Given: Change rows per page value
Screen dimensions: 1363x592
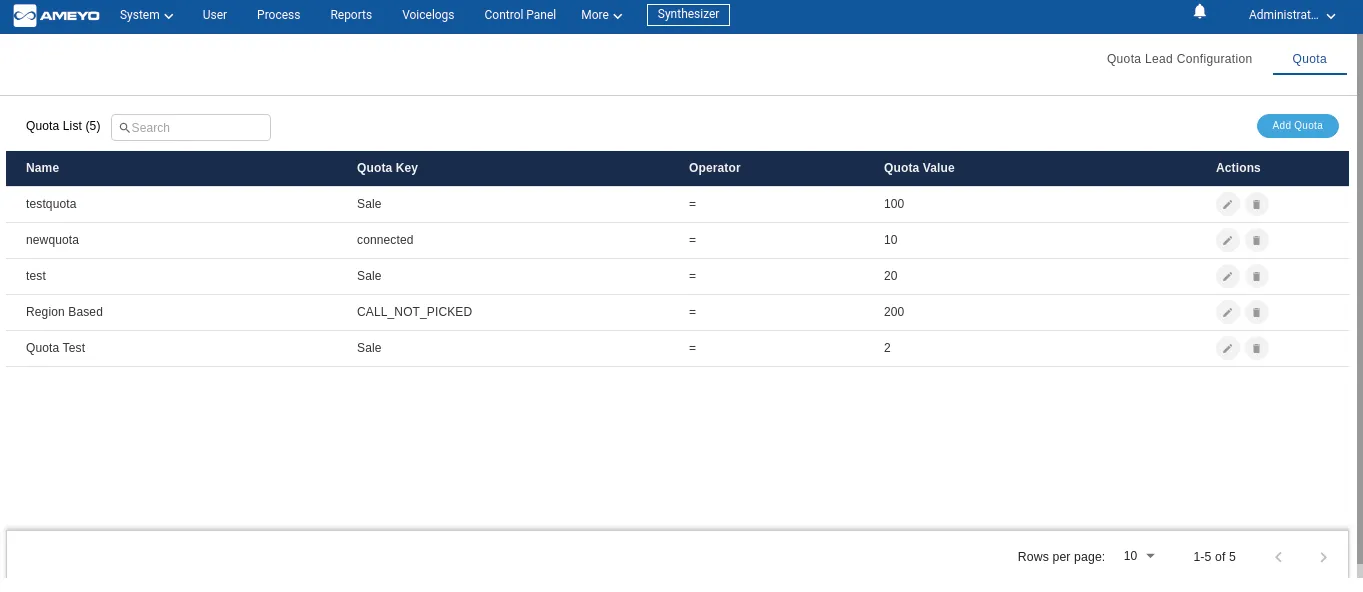Looking at the screenshot, I should 1139,556.
